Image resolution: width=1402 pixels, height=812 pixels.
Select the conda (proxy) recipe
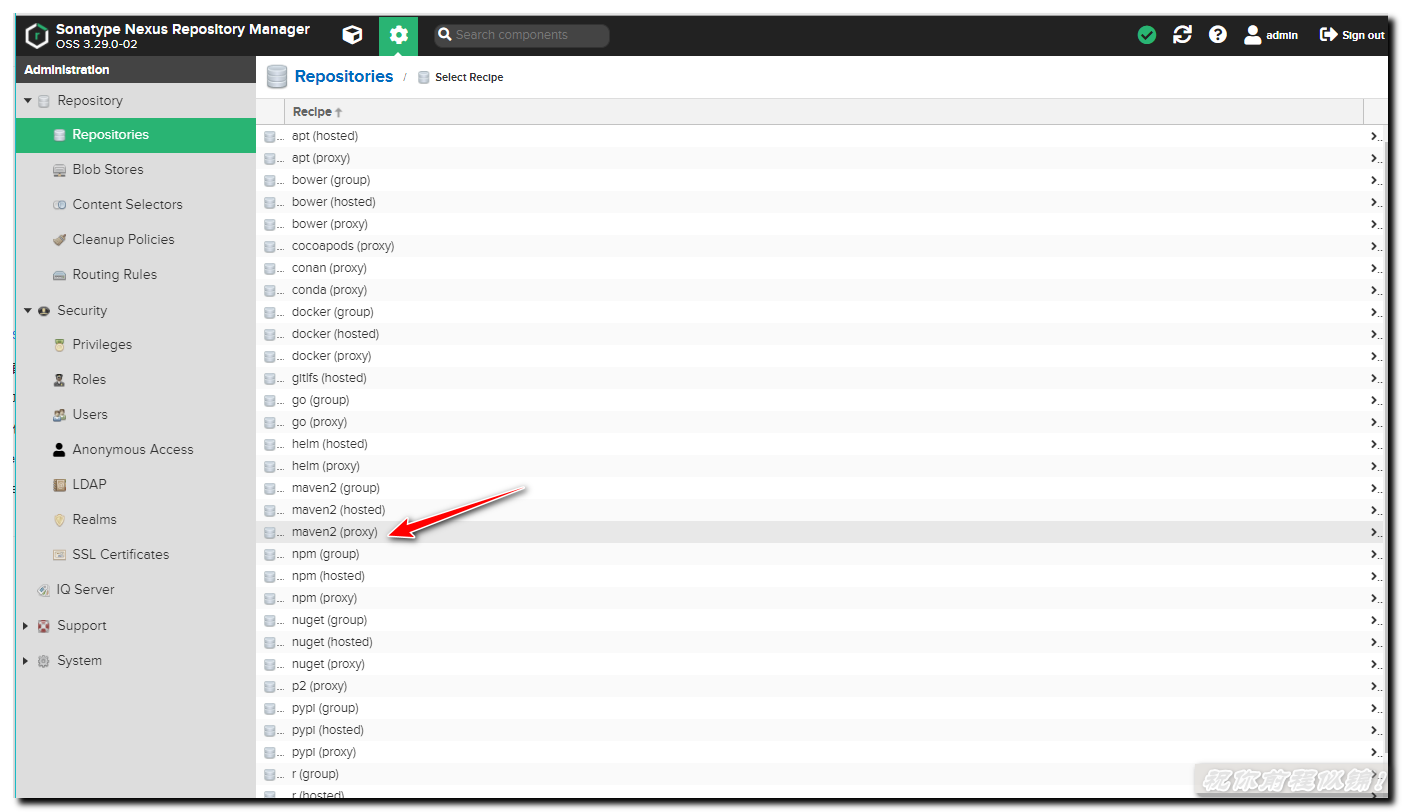tap(822, 290)
